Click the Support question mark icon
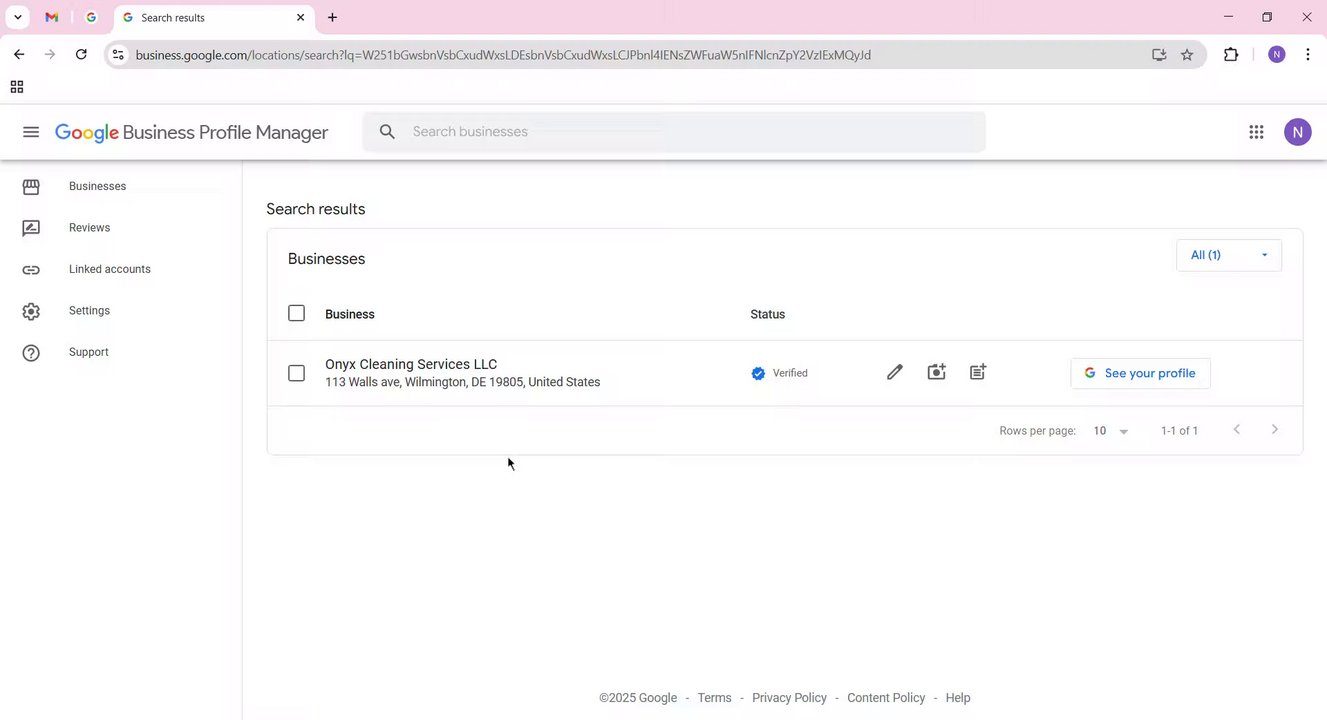 click(31, 353)
